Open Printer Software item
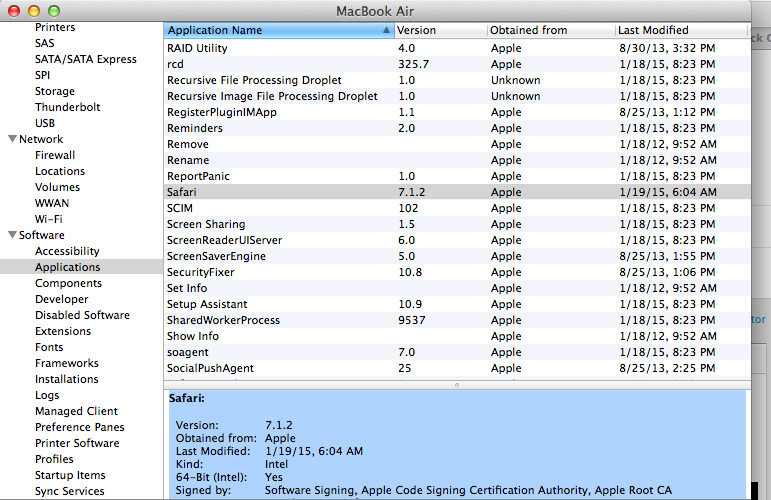 (x=77, y=443)
